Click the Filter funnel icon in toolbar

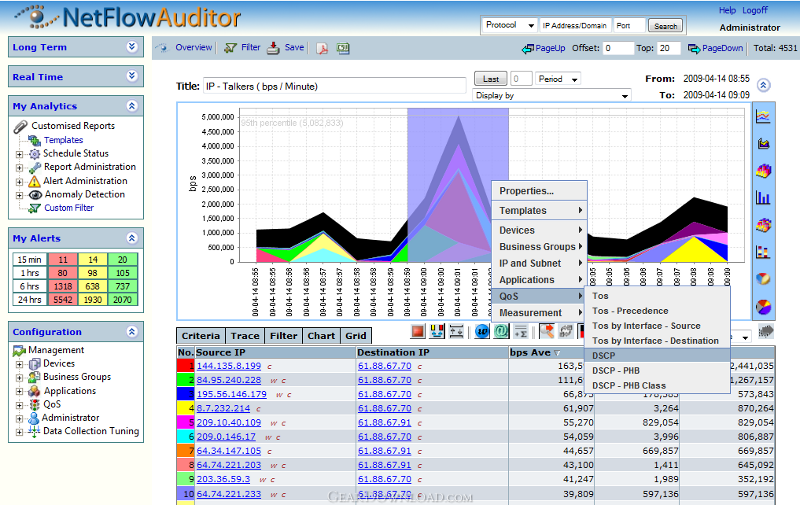(x=231, y=48)
